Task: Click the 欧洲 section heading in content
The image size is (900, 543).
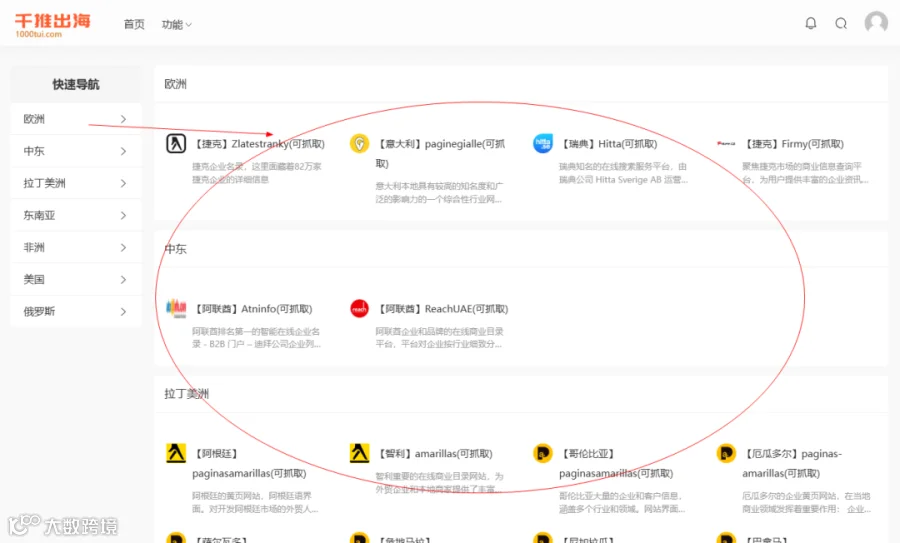Action: pos(175,84)
